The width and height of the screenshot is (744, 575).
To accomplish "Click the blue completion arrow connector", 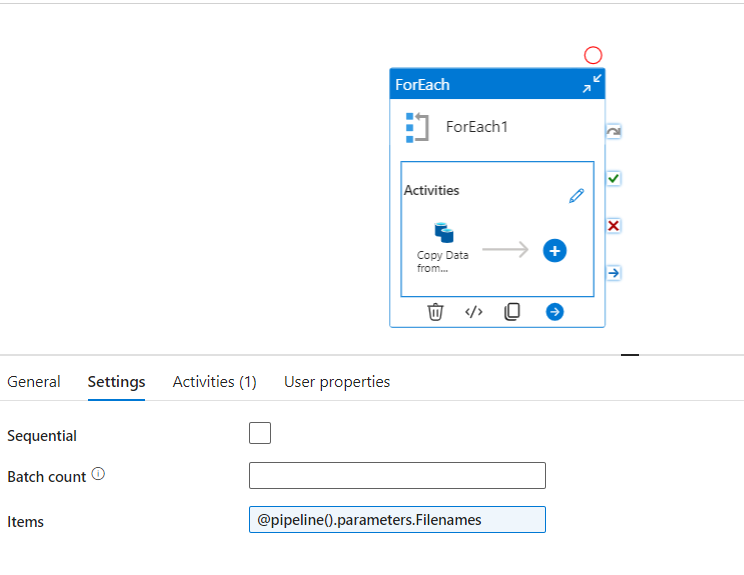I will (x=614, y=273).
